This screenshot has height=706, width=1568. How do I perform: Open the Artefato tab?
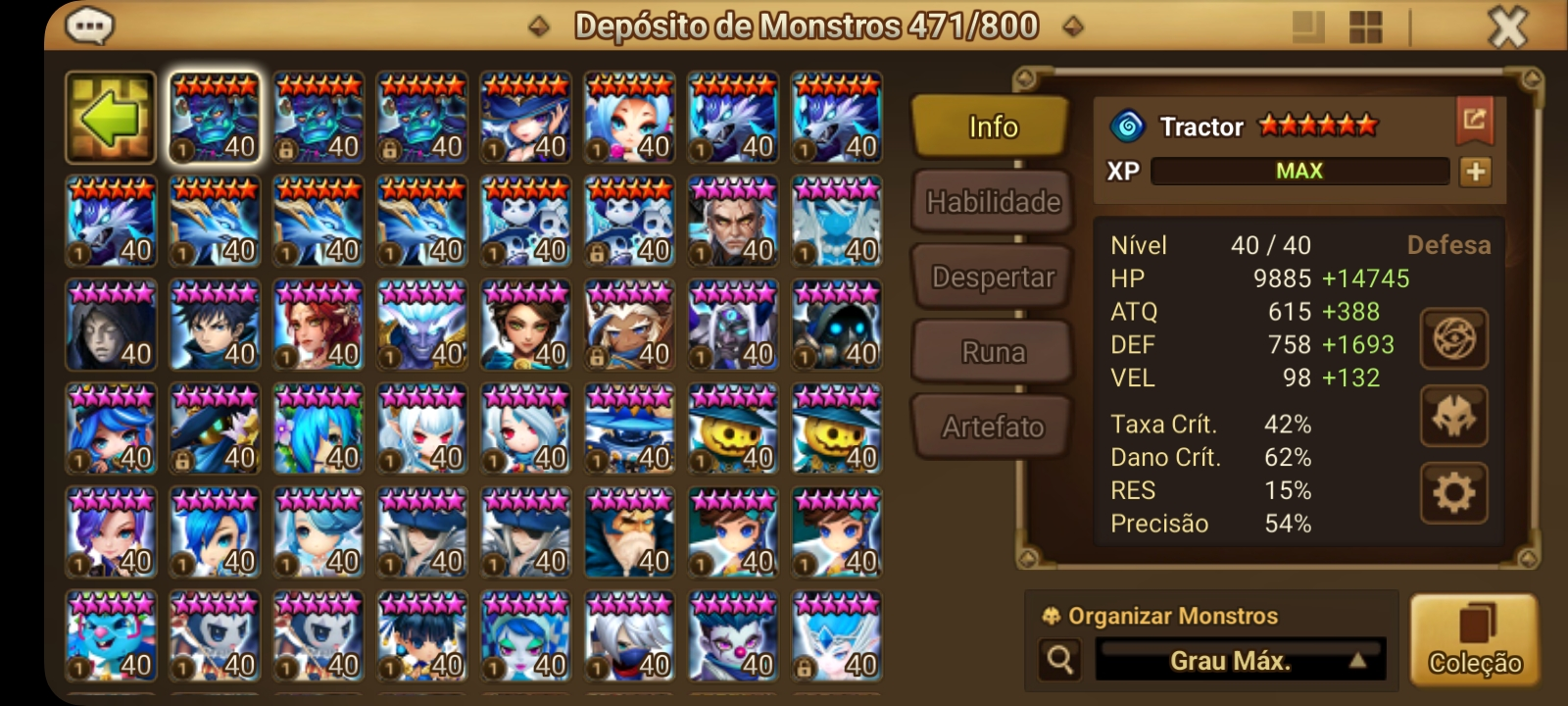coord(992,427)
